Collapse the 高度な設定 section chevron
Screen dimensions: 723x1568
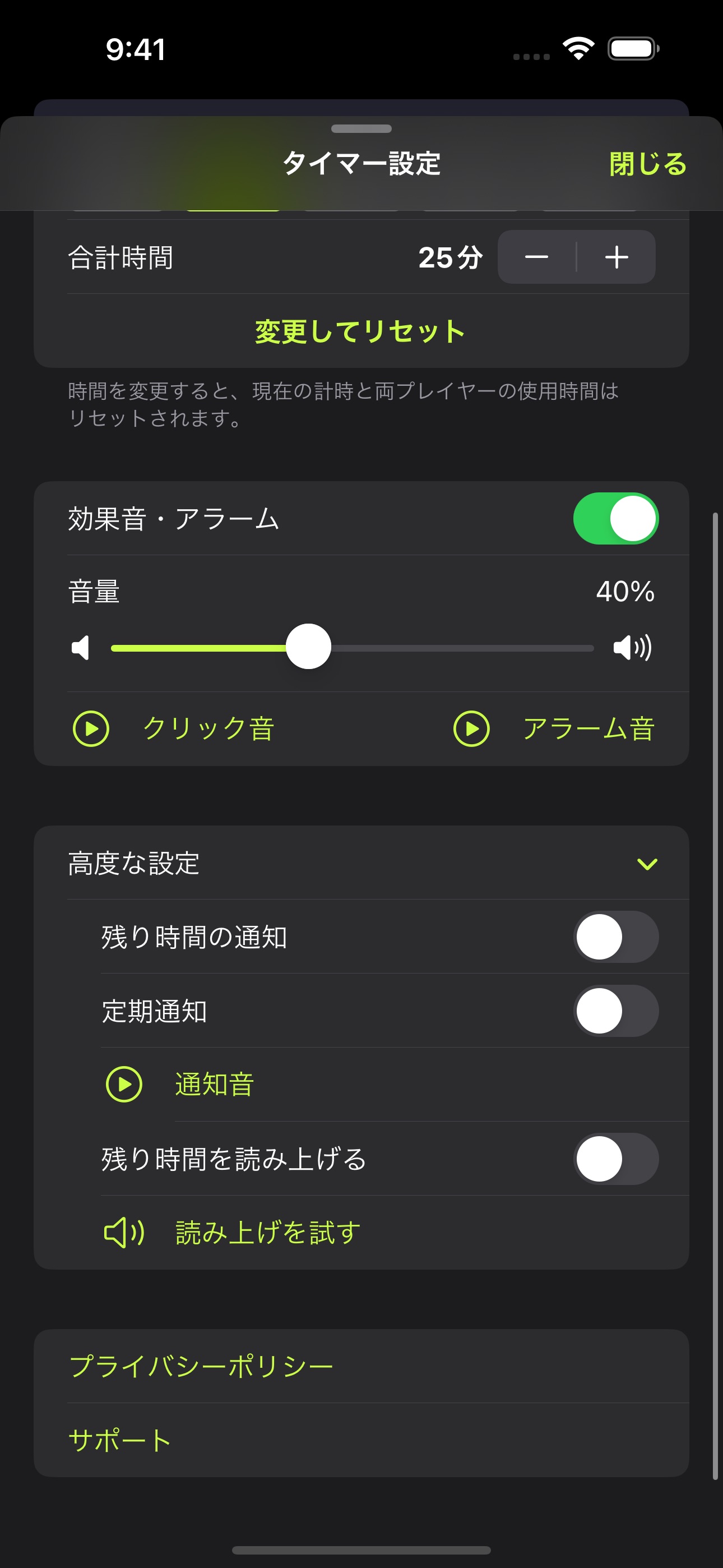point(647,864)
